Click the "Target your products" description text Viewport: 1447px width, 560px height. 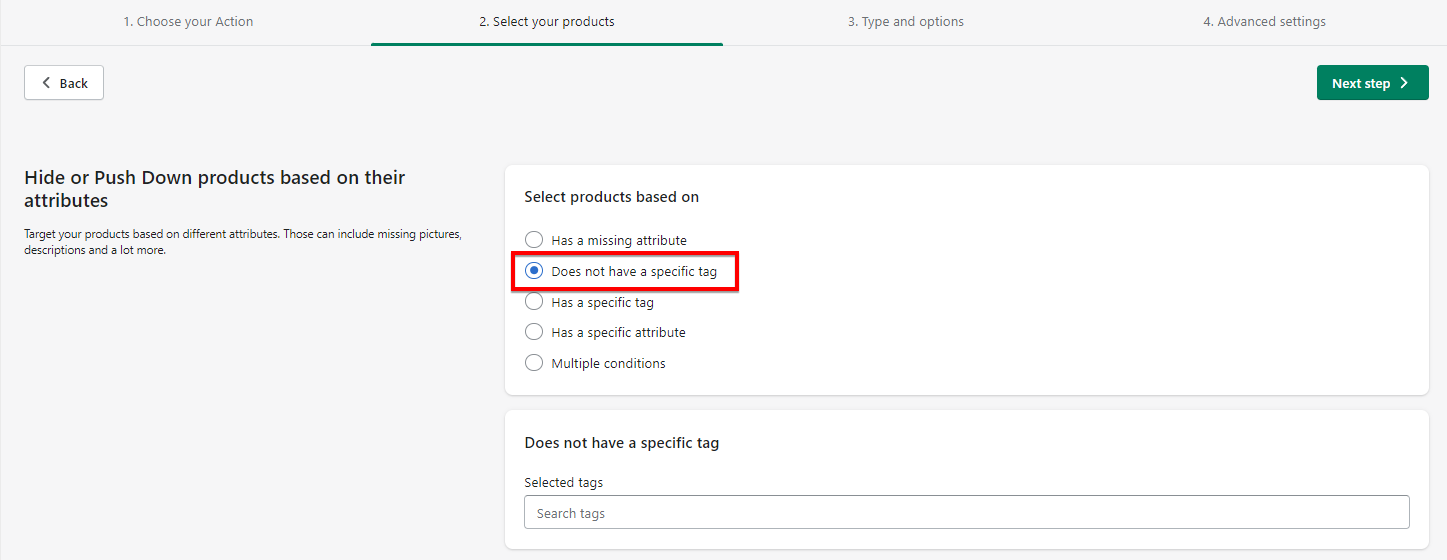242,242
